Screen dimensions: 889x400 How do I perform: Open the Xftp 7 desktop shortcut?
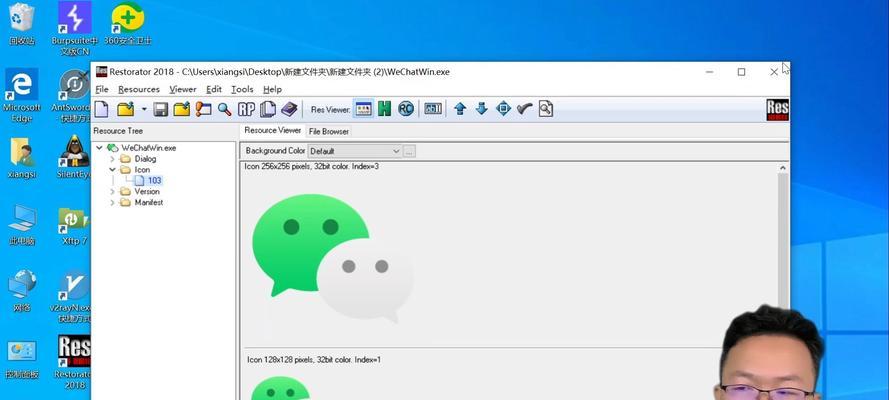point(74,225)
